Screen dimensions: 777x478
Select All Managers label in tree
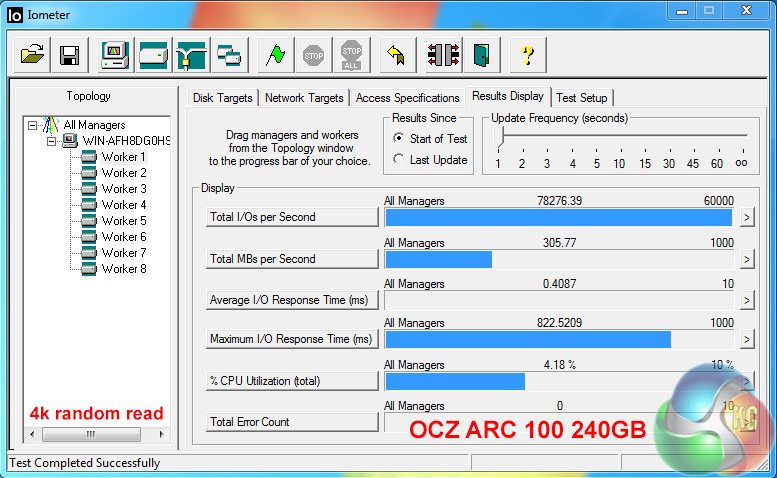click(x=94, y=125)
